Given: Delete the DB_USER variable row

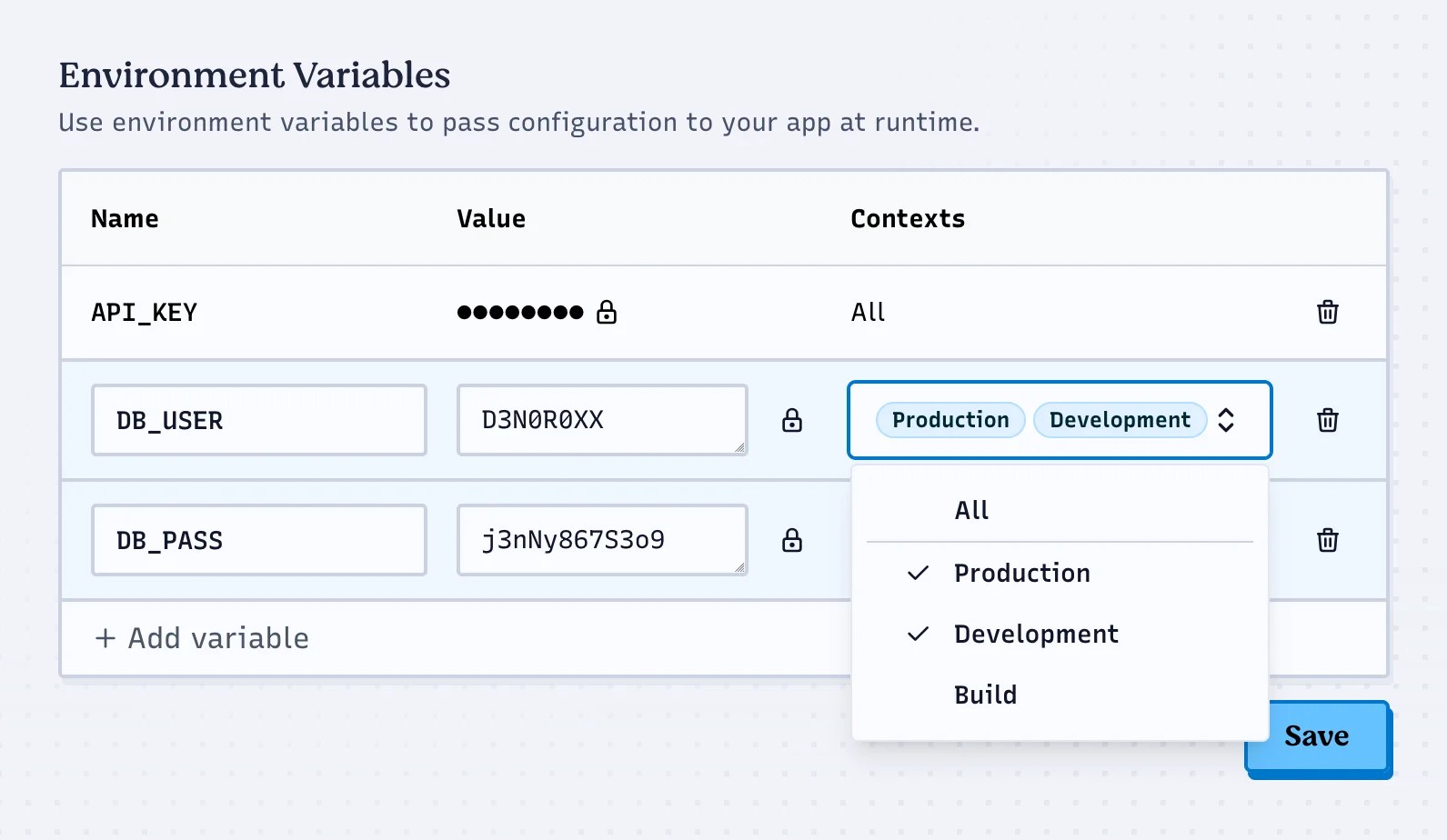Looking at the screenshot, I should (1327, 420).
